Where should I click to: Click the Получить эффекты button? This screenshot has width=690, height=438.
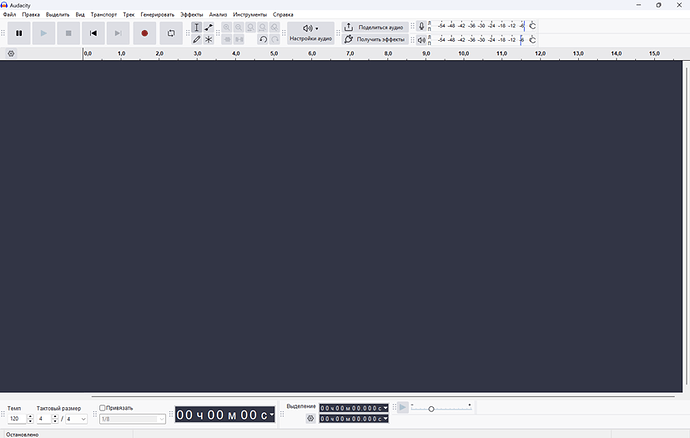375,39
